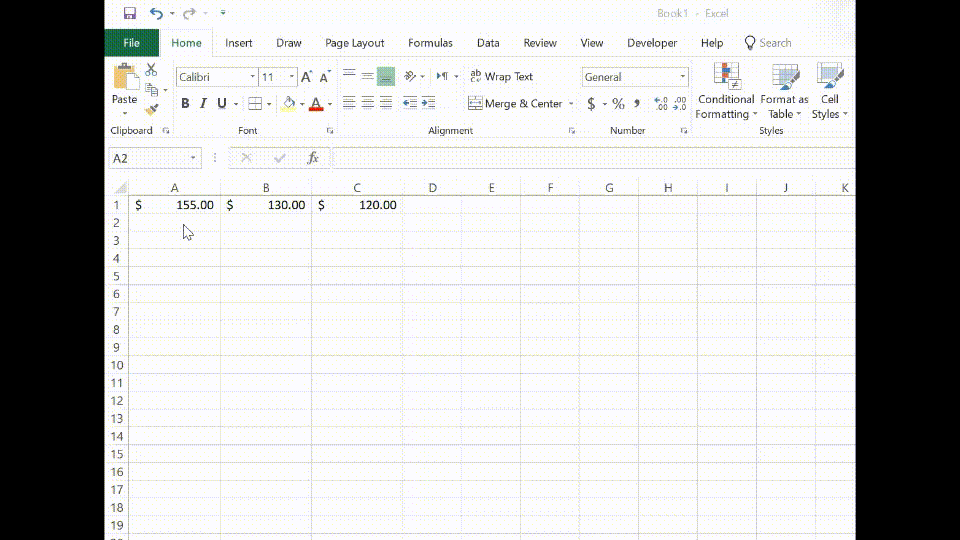Open Font group dialog launcher
The height and width of the screenshot is (540, 960).
pyautogui.click(x=330, y=130)
